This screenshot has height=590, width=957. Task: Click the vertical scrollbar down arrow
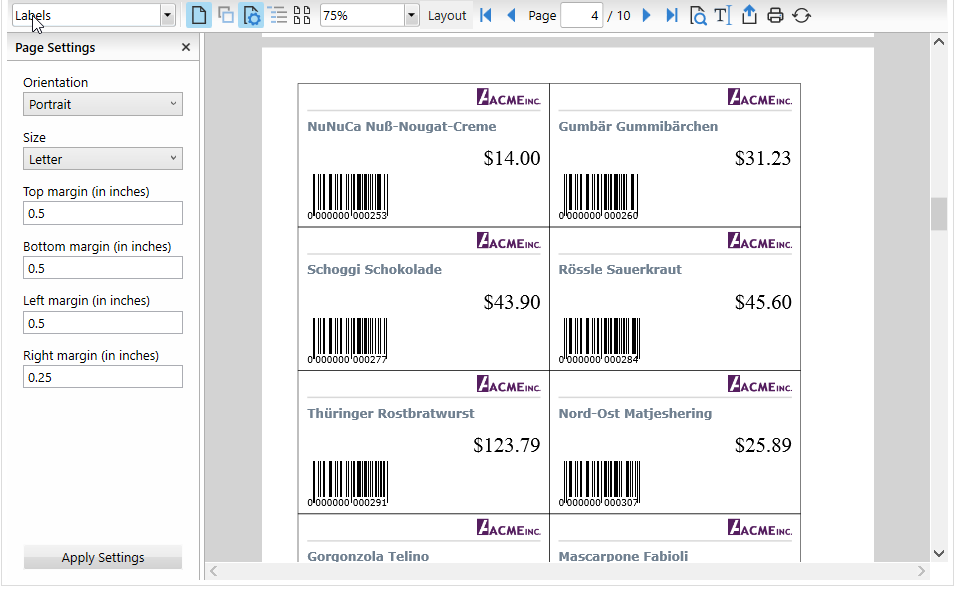(x=939, y=553)
